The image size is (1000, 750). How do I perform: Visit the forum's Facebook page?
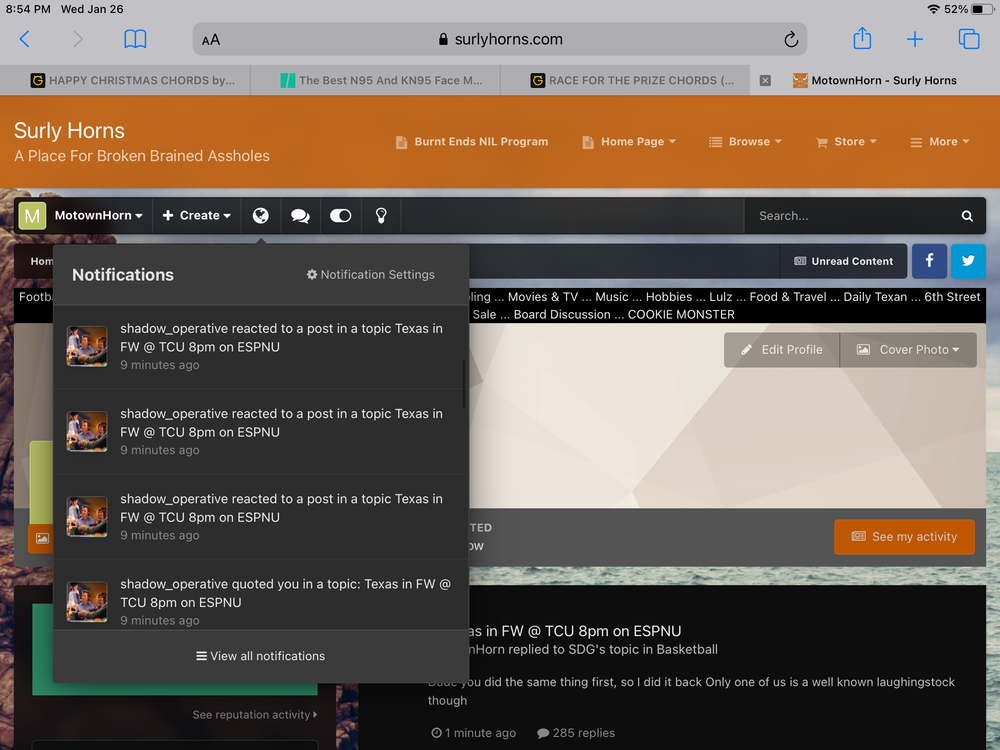[x=929, y=260]
